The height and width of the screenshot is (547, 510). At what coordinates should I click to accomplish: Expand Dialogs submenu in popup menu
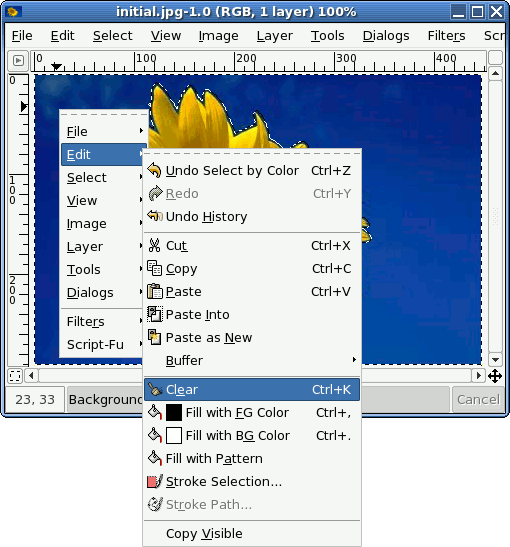pyautogui.click(x=102, y=293)
